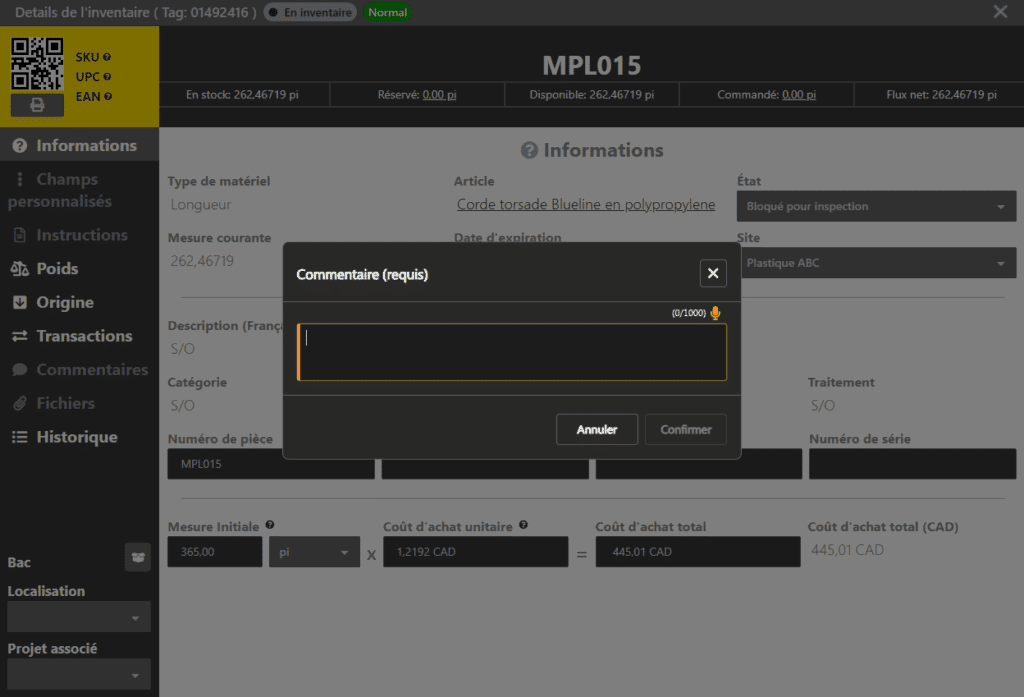Click the print button under QR code
Viewport: 1024px width, 697px height.
37,105
